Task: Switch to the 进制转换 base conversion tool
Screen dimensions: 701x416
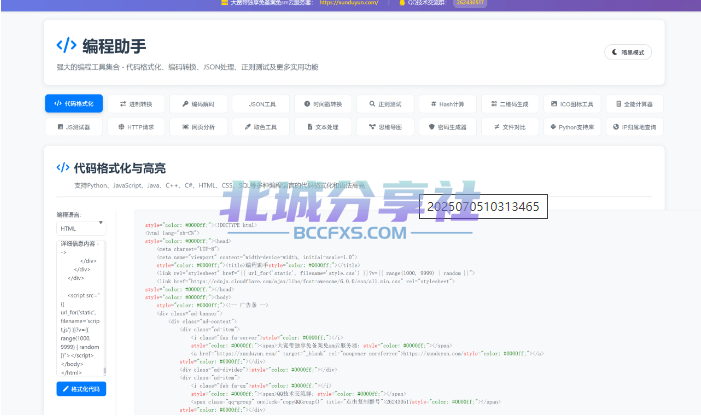Action: click(136, 104)
